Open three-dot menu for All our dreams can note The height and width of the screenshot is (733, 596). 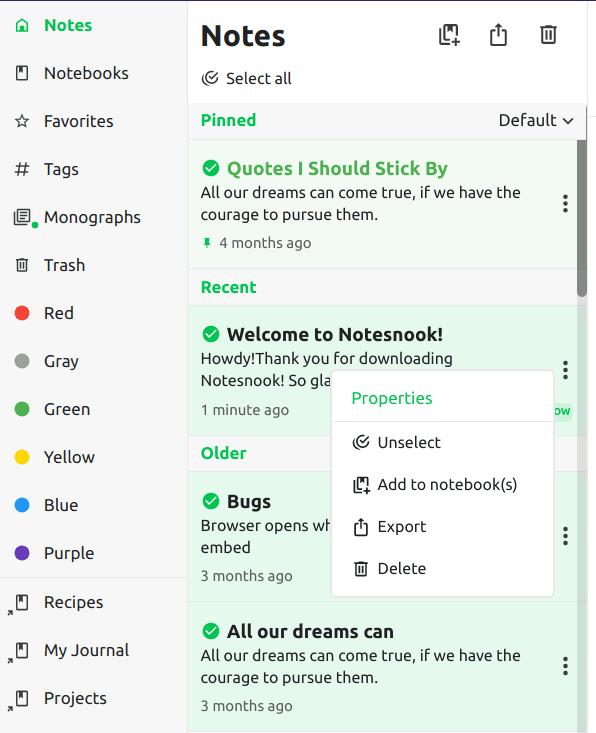[x=566, y=666]
